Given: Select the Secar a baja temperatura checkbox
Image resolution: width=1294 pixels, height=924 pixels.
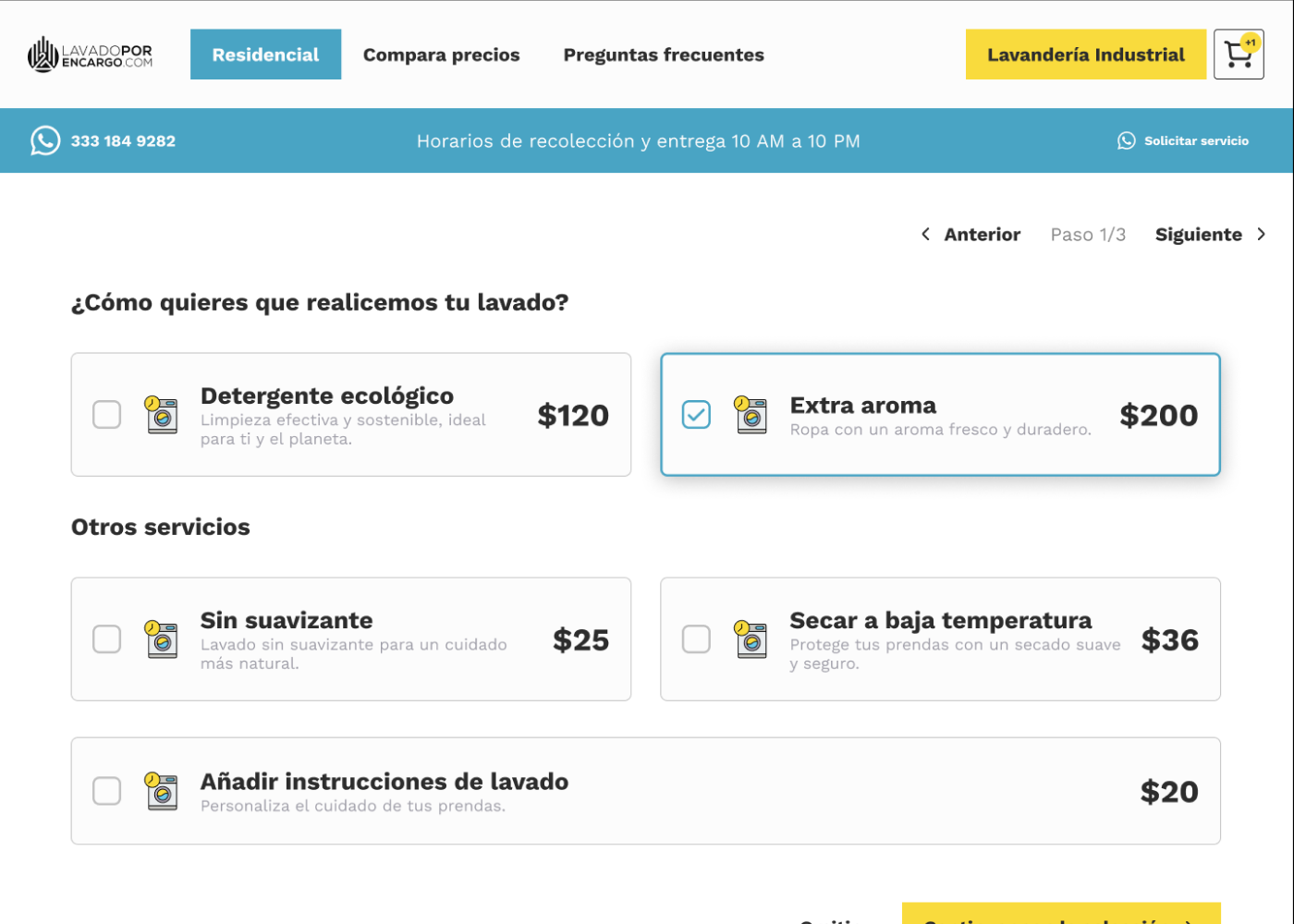Looking at the screenshot, I should point(696,639).
